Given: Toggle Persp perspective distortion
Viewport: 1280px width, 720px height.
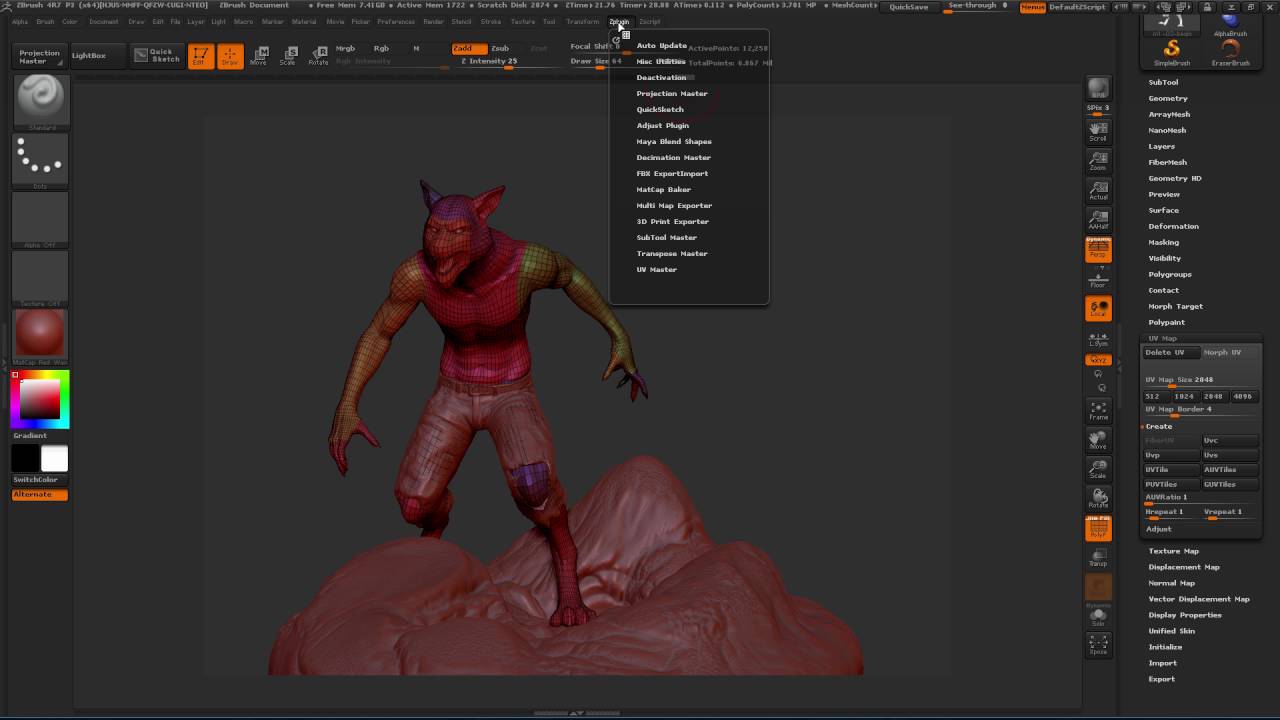Looking at the screenshot, I should (x=1098, y=250).
